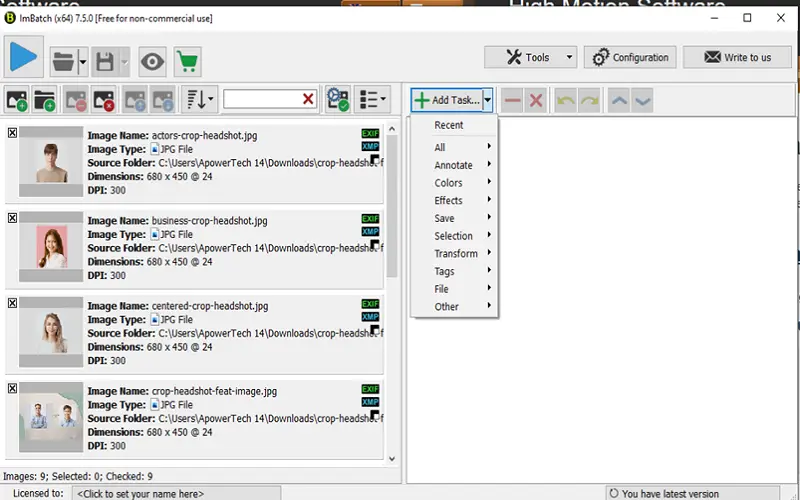Select the crop-headshot-feat-image.jpg thumbnail
The width and height of the screenshot is (800, 500).
tap(51, 417)
